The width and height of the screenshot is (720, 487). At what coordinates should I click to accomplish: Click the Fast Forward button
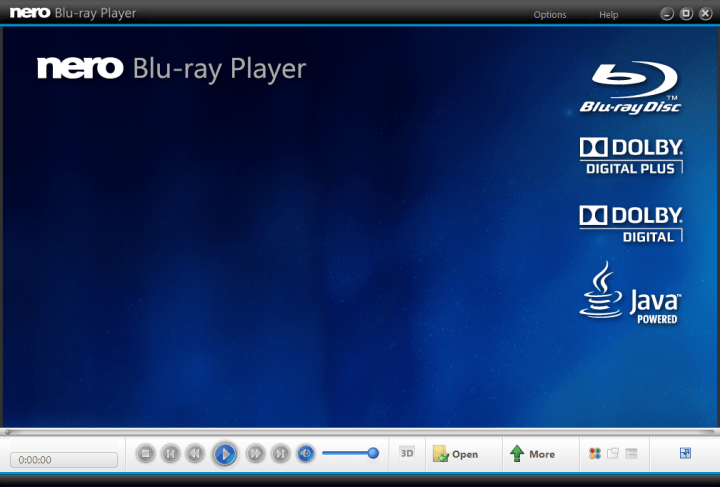pyautogui.click(x=255, y=454)
